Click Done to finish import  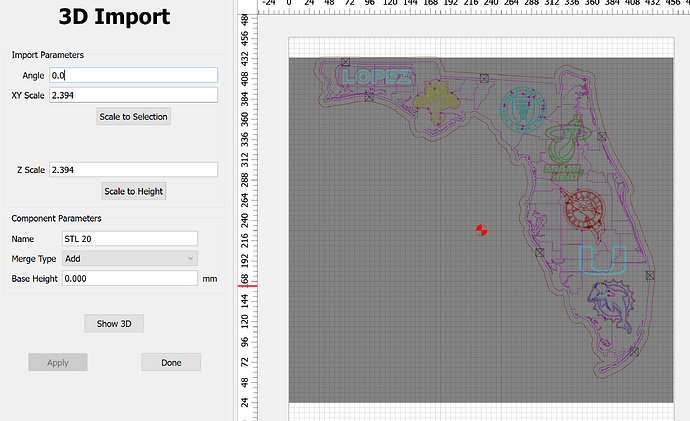[171, 362]
